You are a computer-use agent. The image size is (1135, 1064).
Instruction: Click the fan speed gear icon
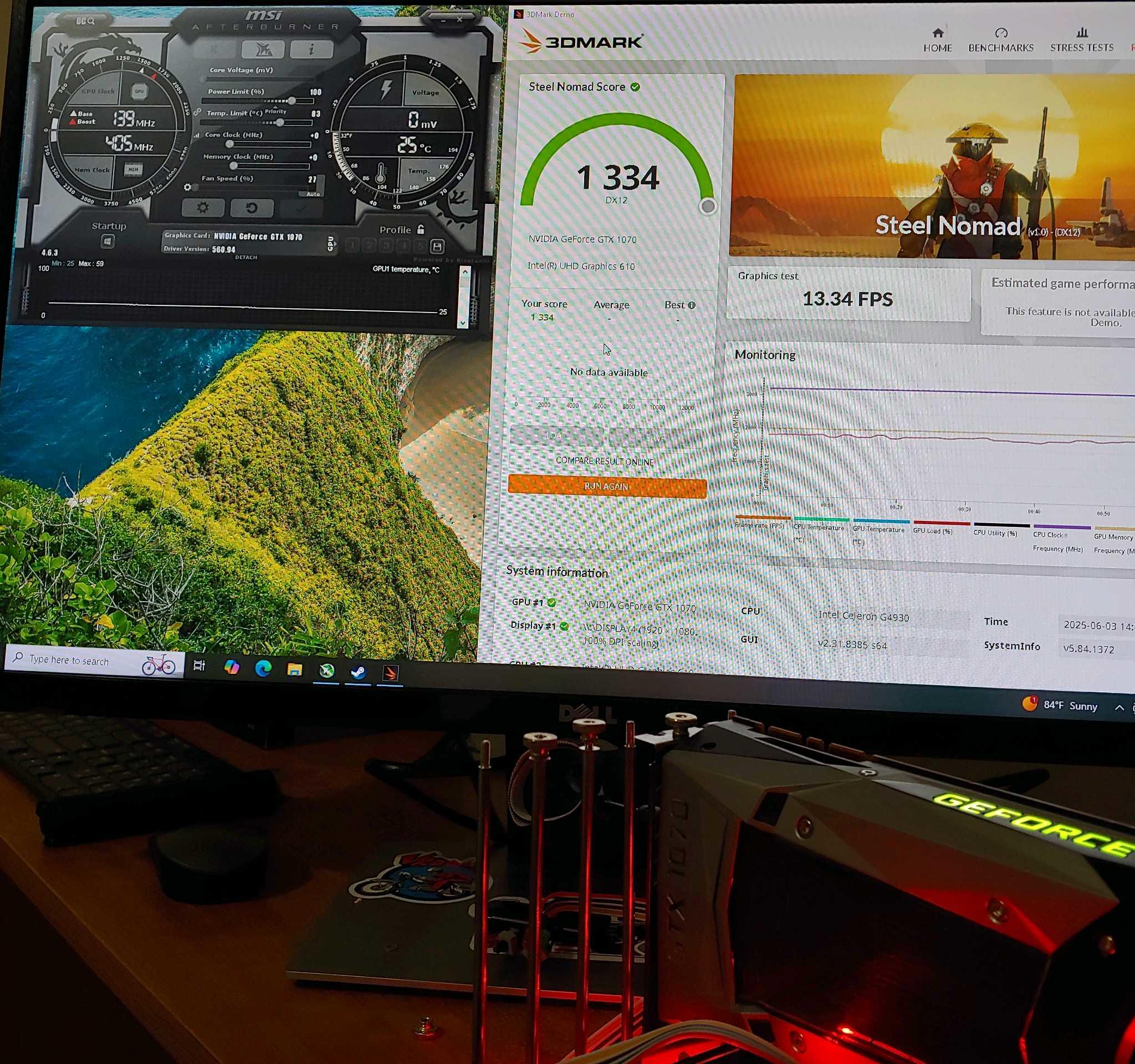click(187, 187)
